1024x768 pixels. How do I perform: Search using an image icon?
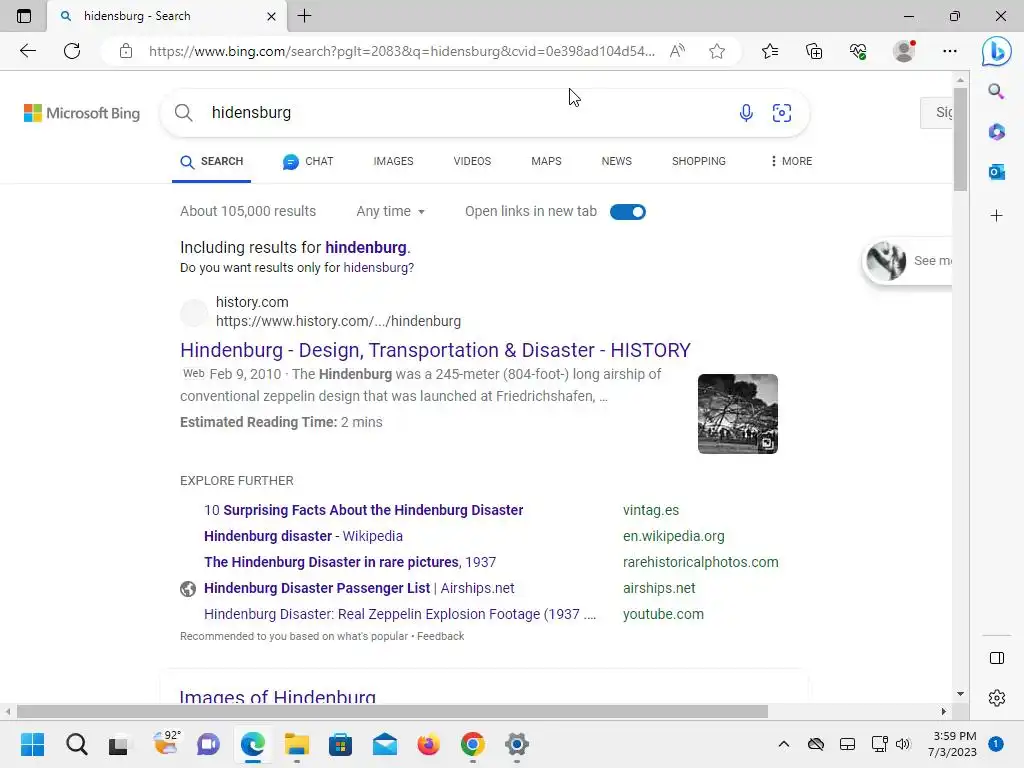click(x=782, y=112)
